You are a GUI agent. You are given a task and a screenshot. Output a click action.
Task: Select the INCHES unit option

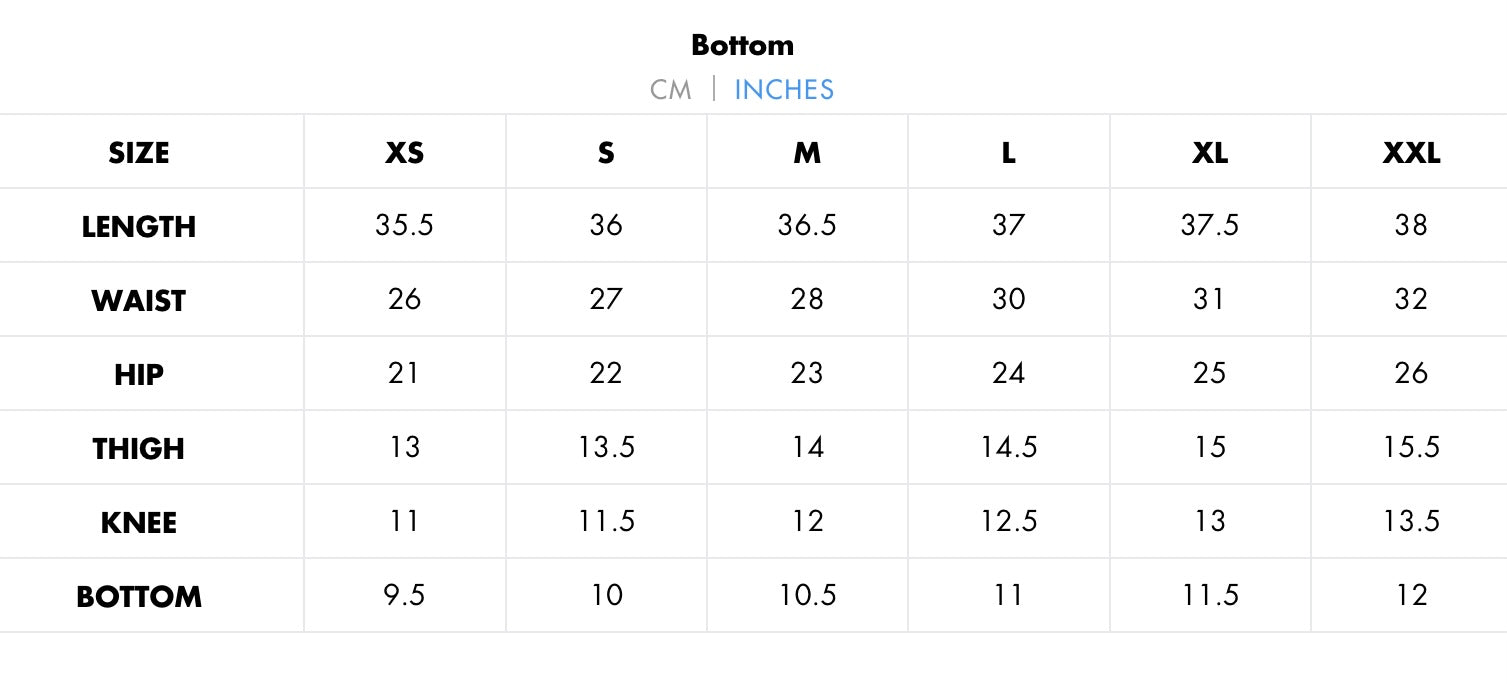coord(784,90)
